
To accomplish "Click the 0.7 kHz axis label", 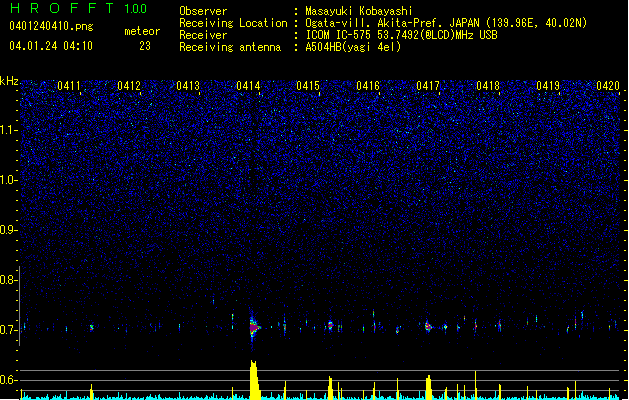I will click(x=8, y=330).
